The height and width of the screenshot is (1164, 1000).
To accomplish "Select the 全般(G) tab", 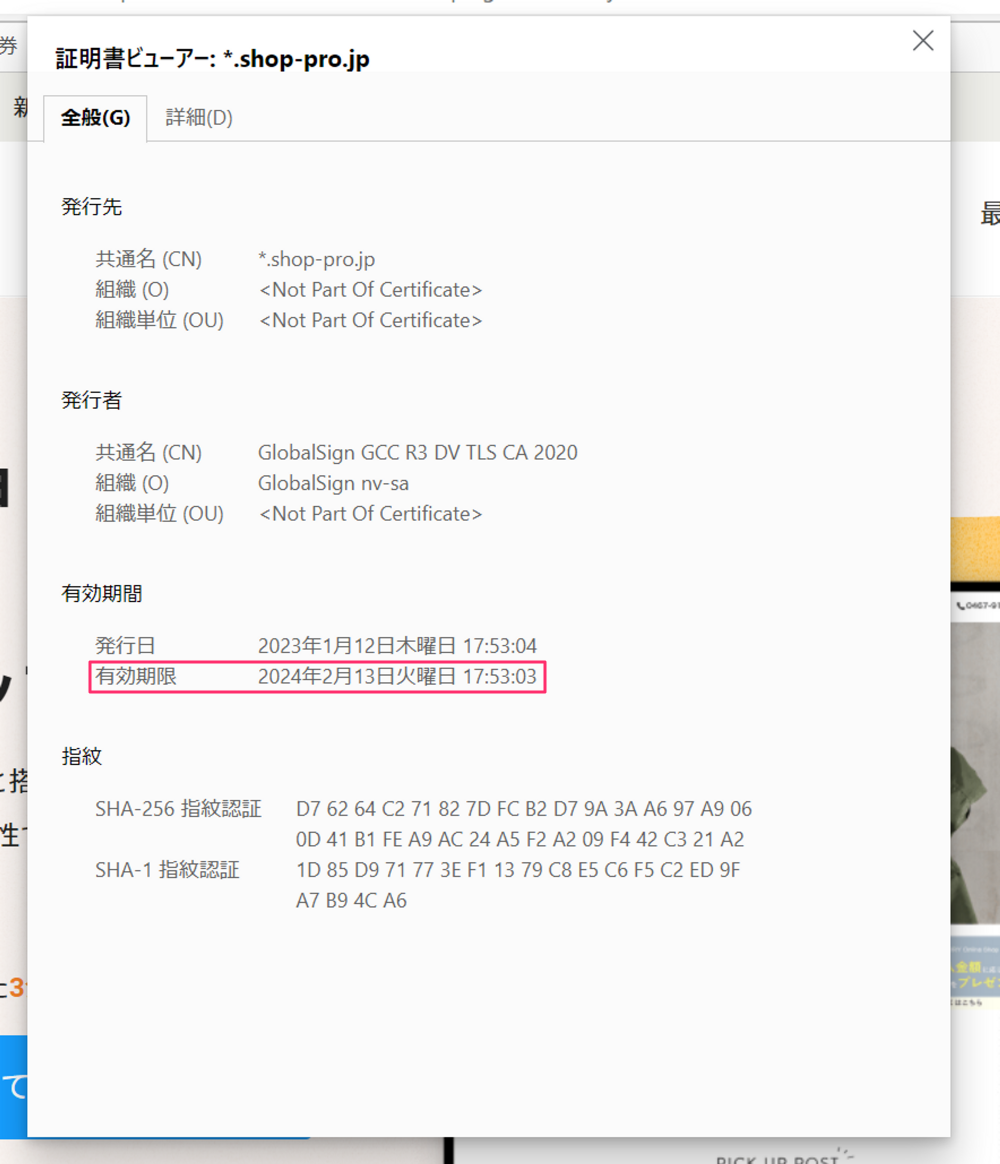I will 96,118.
